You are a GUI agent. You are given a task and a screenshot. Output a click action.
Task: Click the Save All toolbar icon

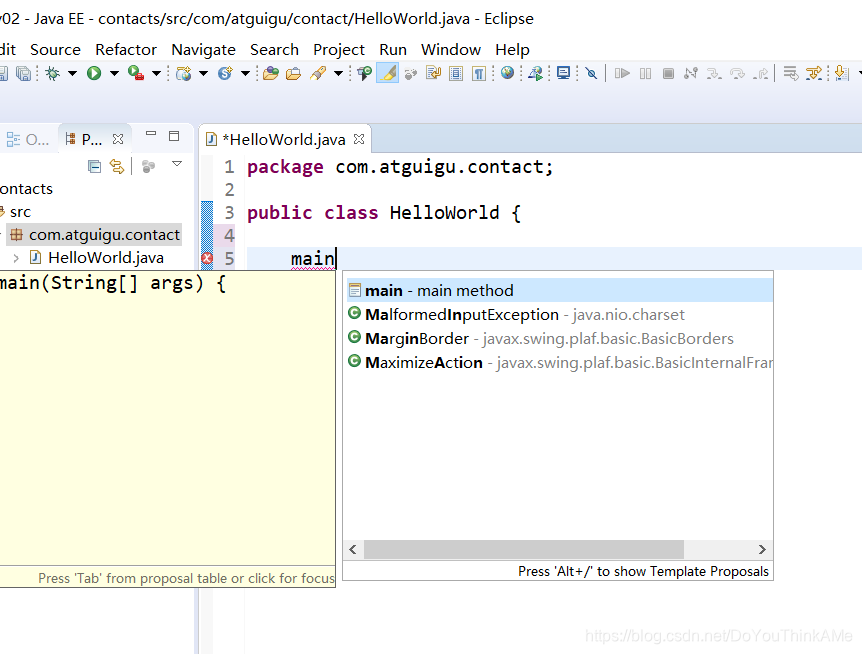pyautogui.click(x=24, y=73)
